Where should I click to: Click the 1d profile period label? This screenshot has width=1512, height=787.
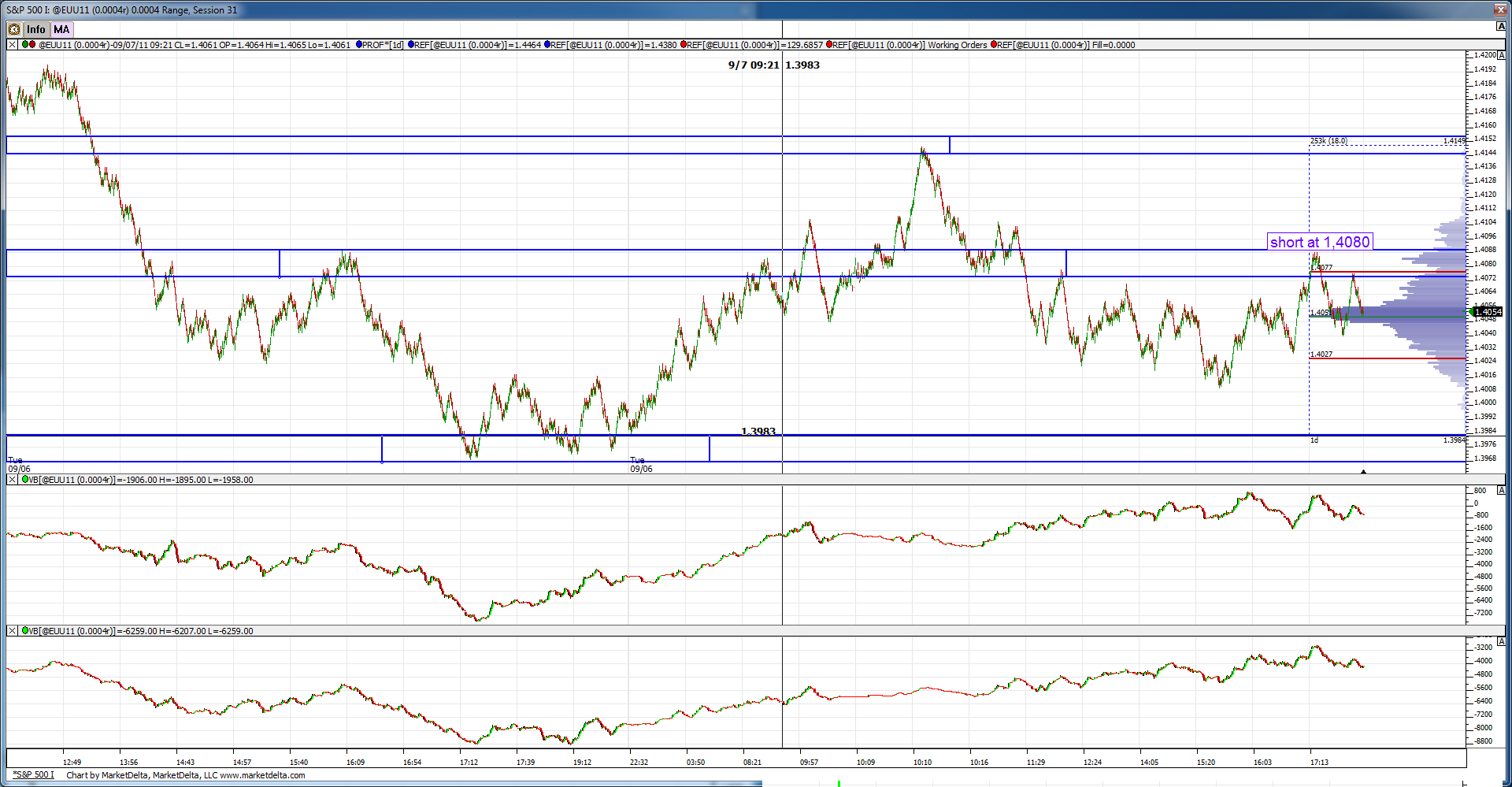pyautogui.click(x=1314, y=440)
